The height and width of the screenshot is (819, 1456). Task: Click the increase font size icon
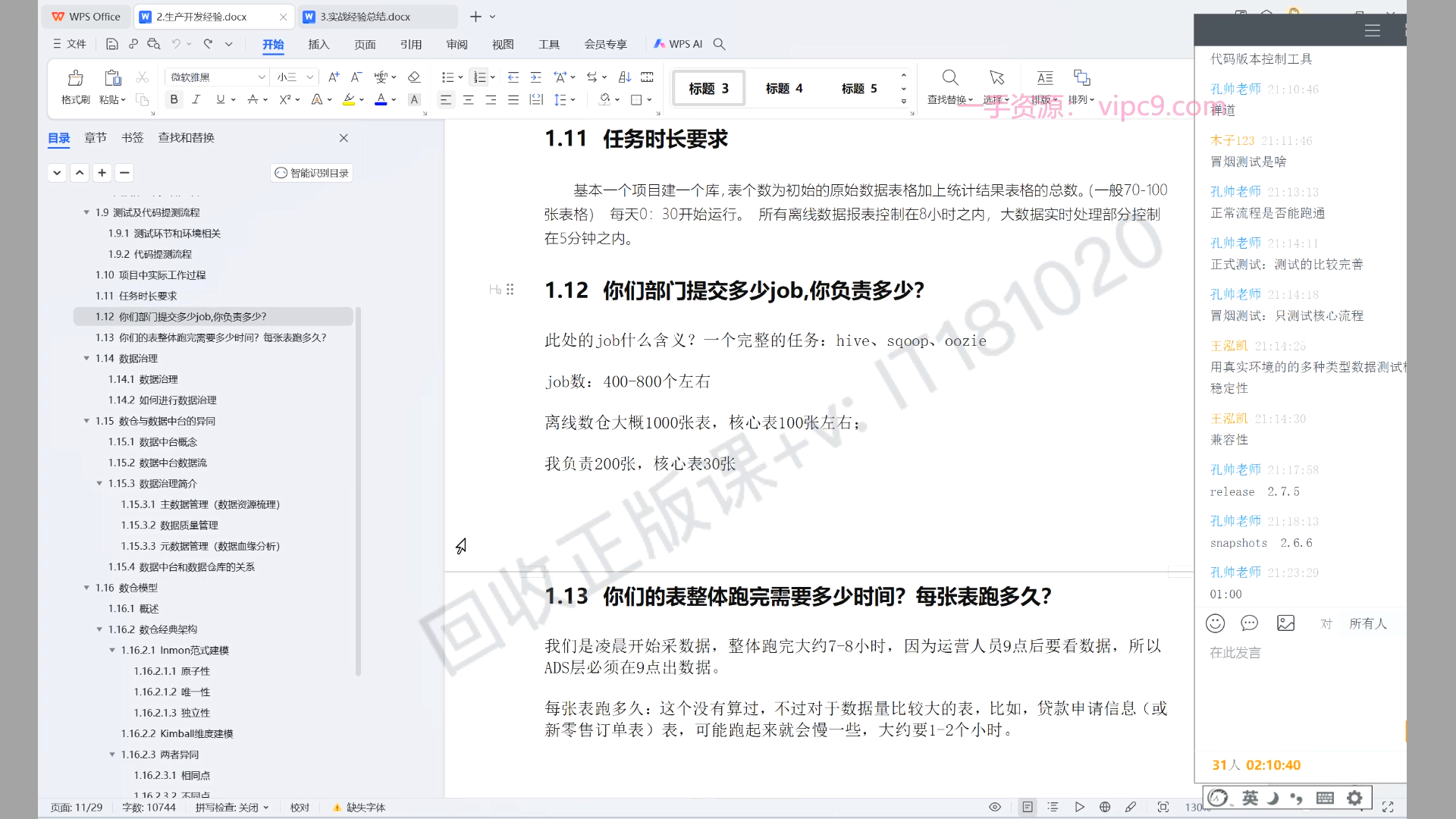coord(334,77)
